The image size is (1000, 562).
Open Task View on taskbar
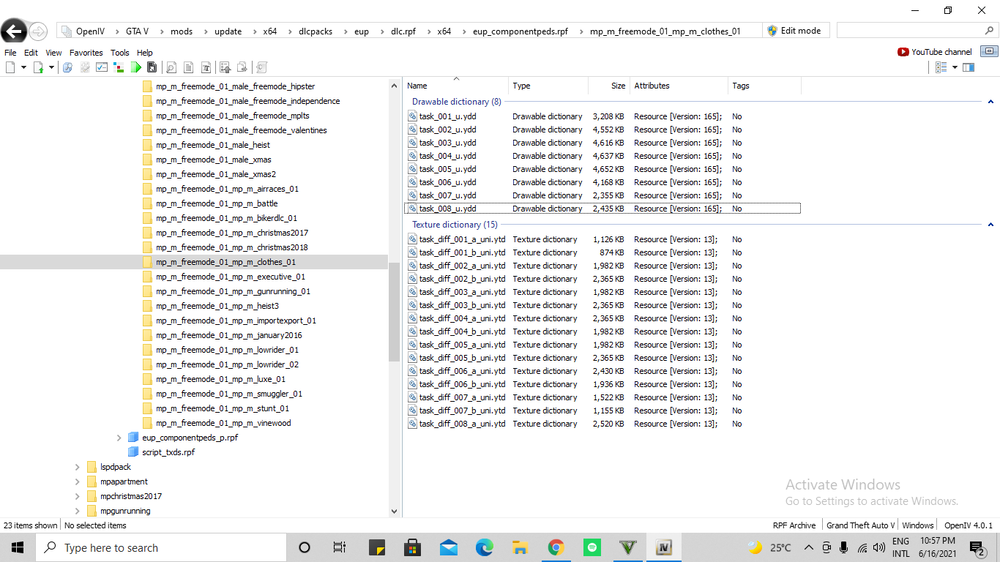tap(339, 547)
